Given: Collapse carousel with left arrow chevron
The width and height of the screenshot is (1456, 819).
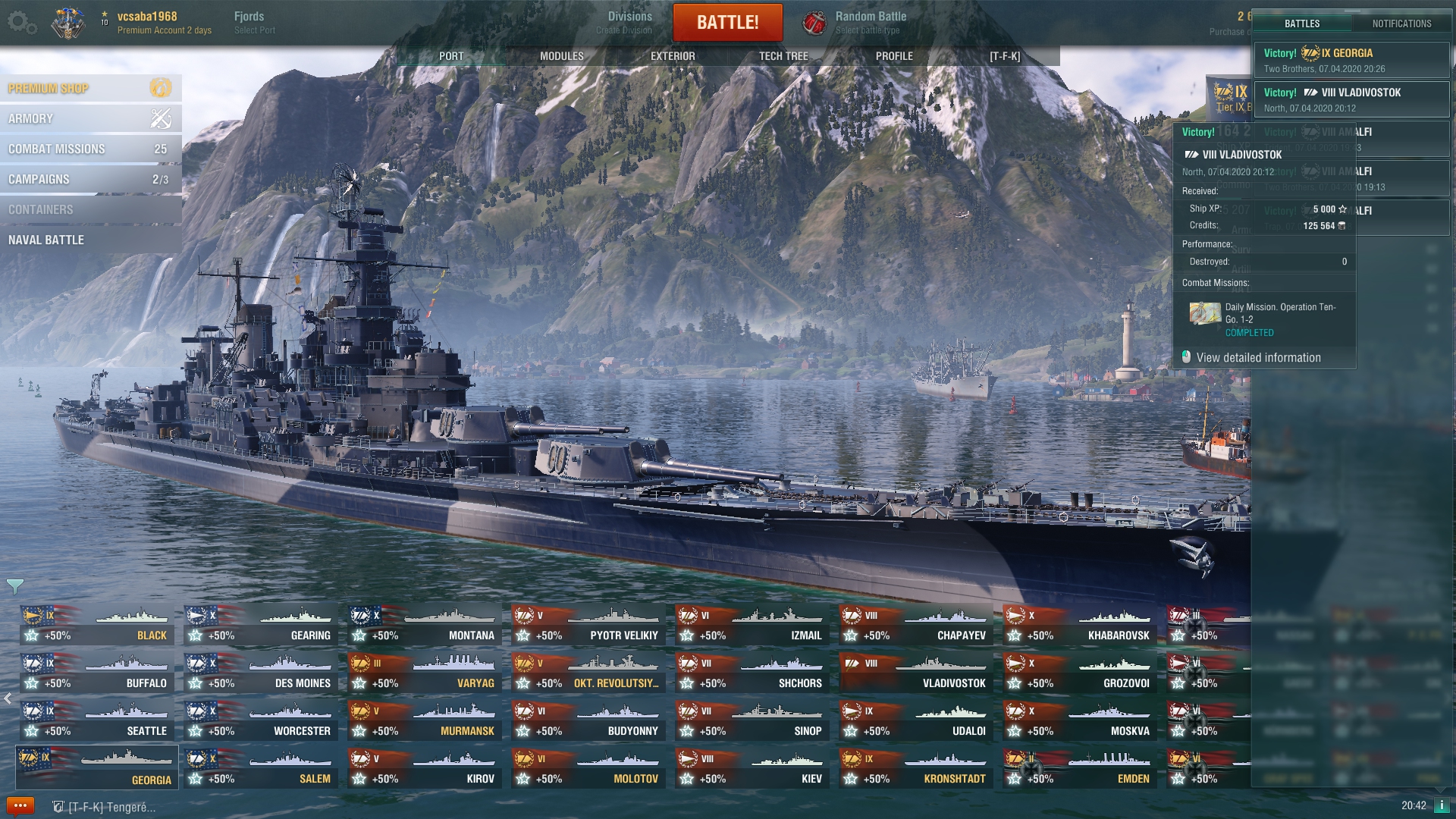Looking at the screenshot, I should pos(8,698).
